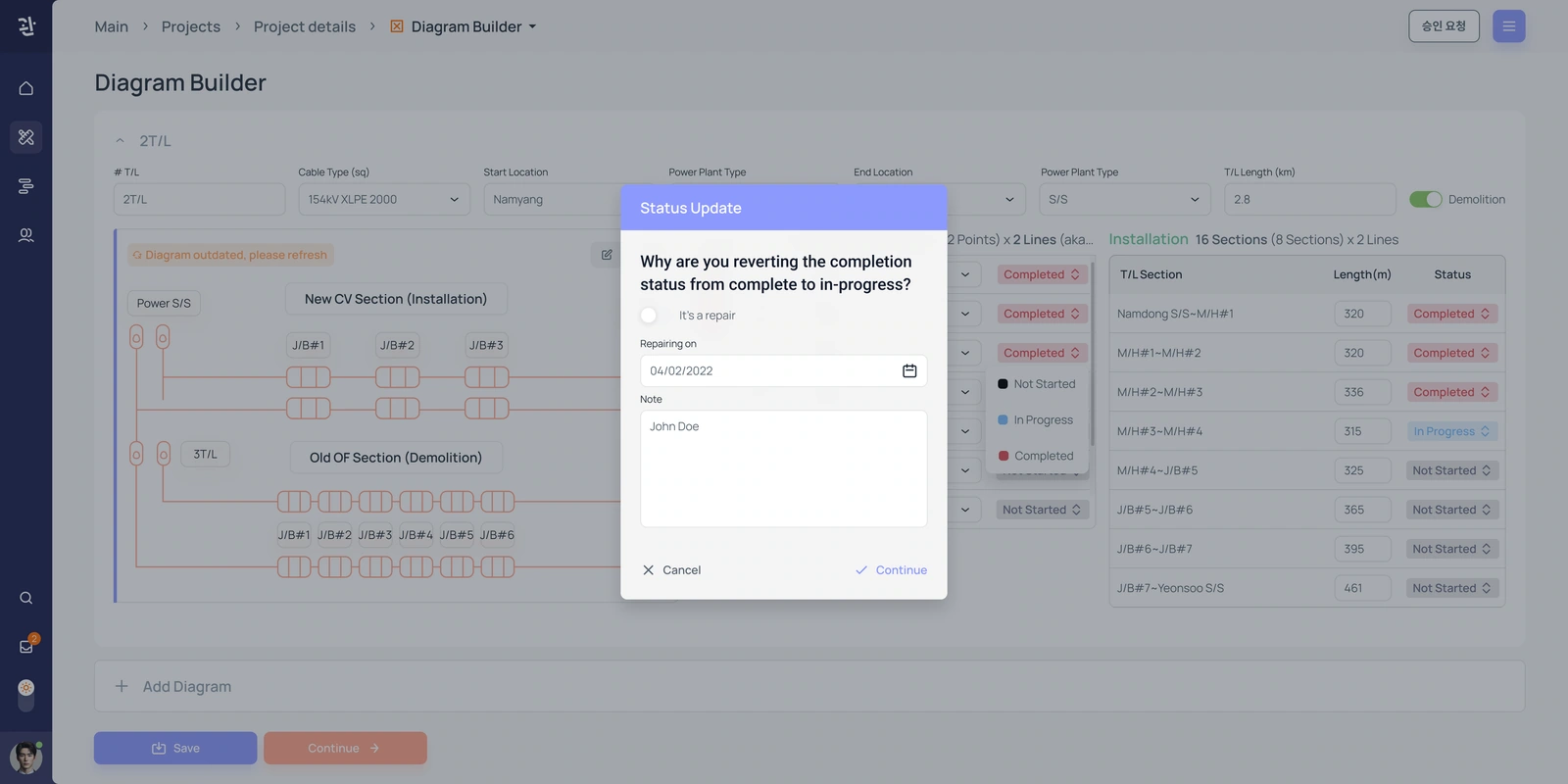Collapse the 2T/L section chevron
The height and width of the screenshot is (784, 1568).
120,141
